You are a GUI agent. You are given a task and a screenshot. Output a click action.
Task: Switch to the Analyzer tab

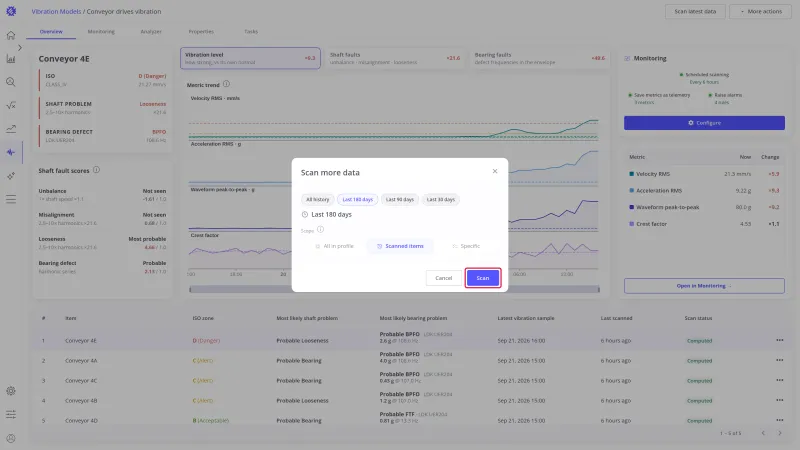[x=151, y=32]
